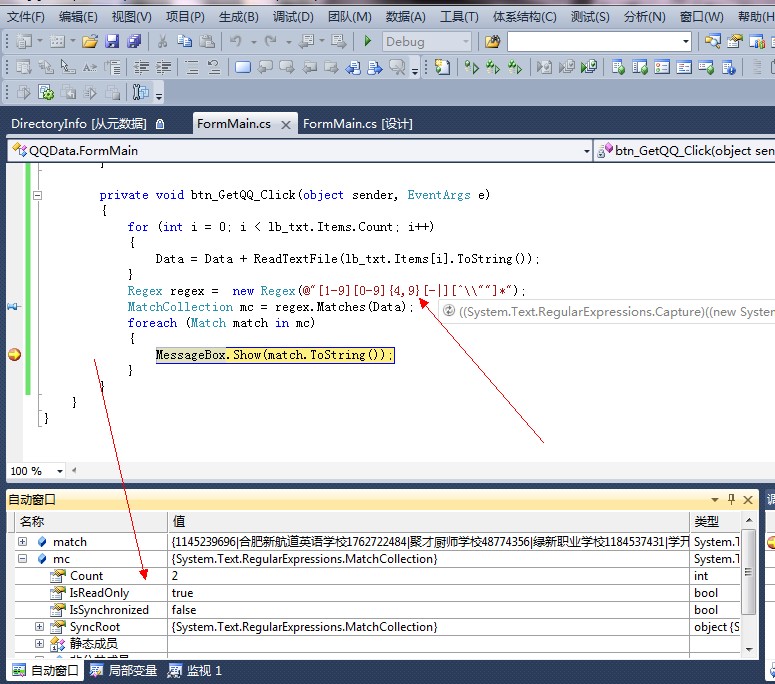
Task: Open the Debug configuration dropdown
Action: coord(465,42)
